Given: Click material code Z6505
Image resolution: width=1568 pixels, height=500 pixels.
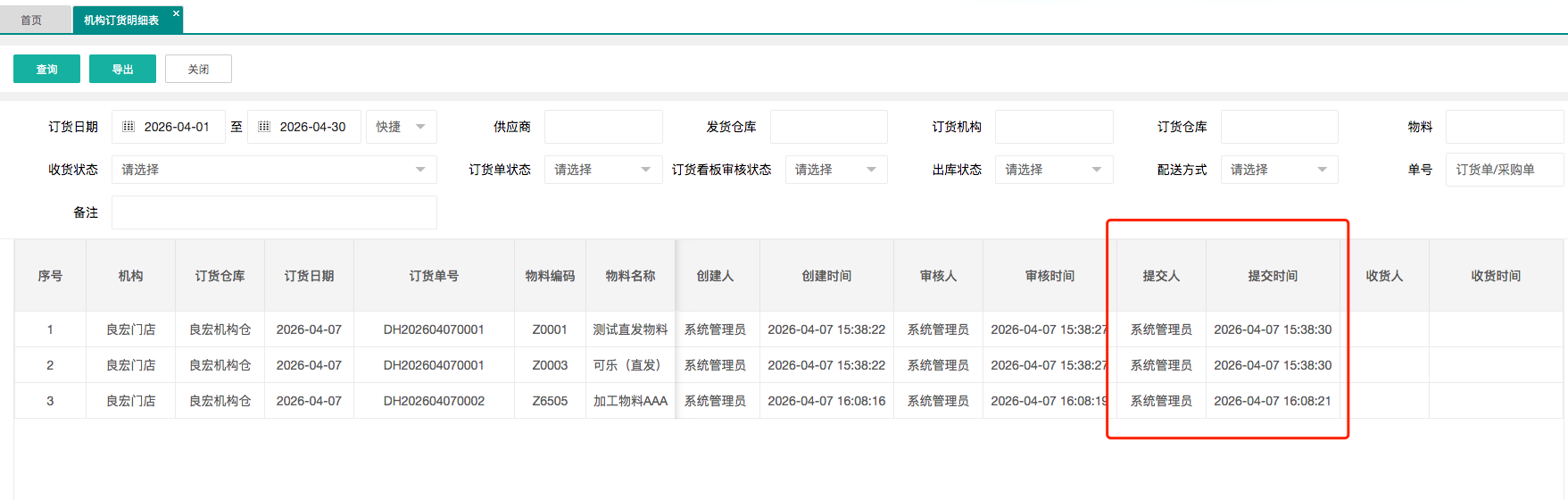Looking at the screenshot, I should pyautogui.click(x=551, y=401).
